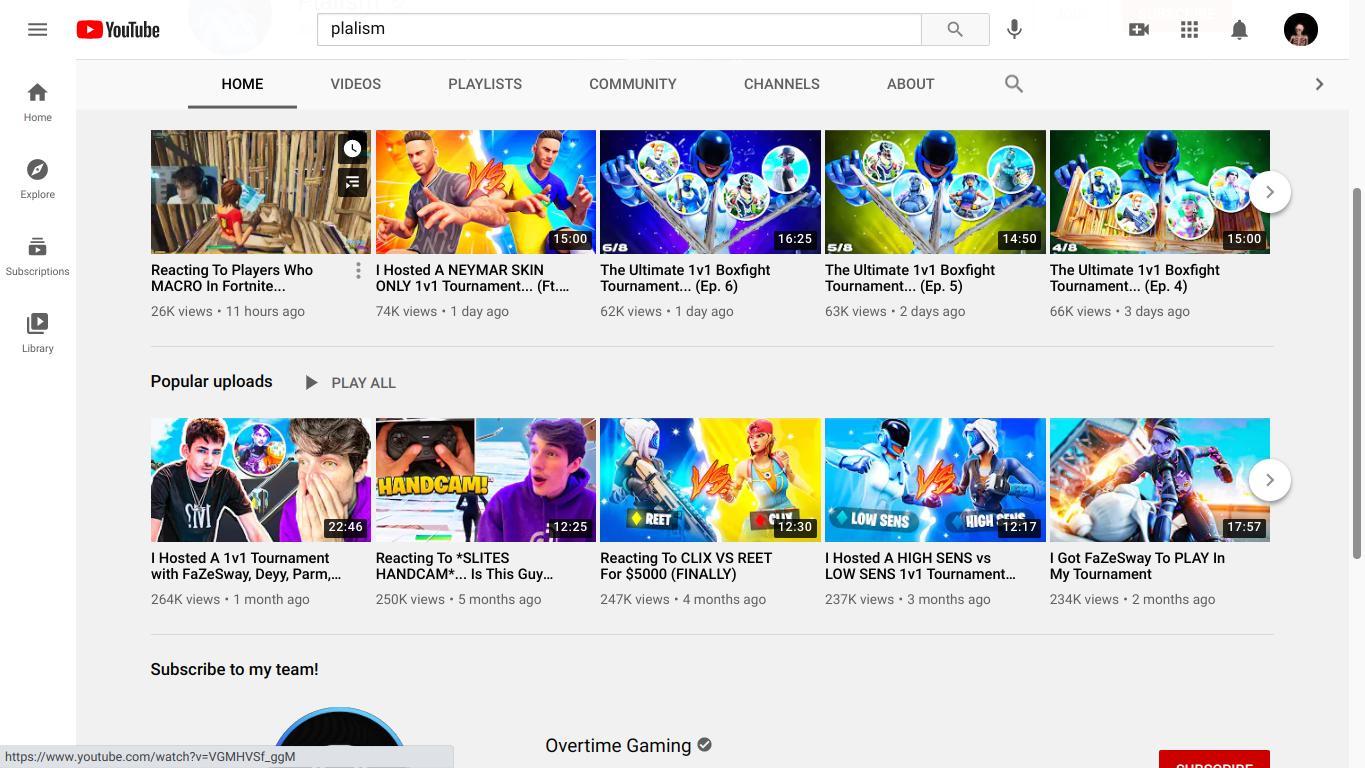
Task: Start voice search with microphone
Action: (1014, 29)
